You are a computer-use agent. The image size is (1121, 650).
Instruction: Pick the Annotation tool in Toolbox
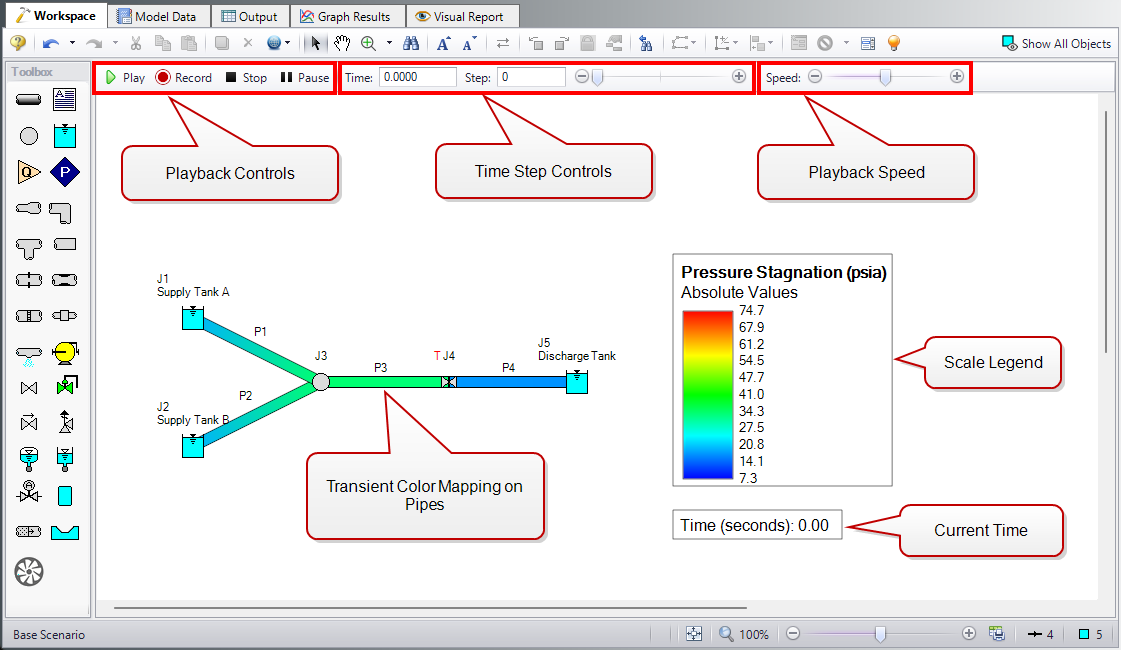pos(65,99)
